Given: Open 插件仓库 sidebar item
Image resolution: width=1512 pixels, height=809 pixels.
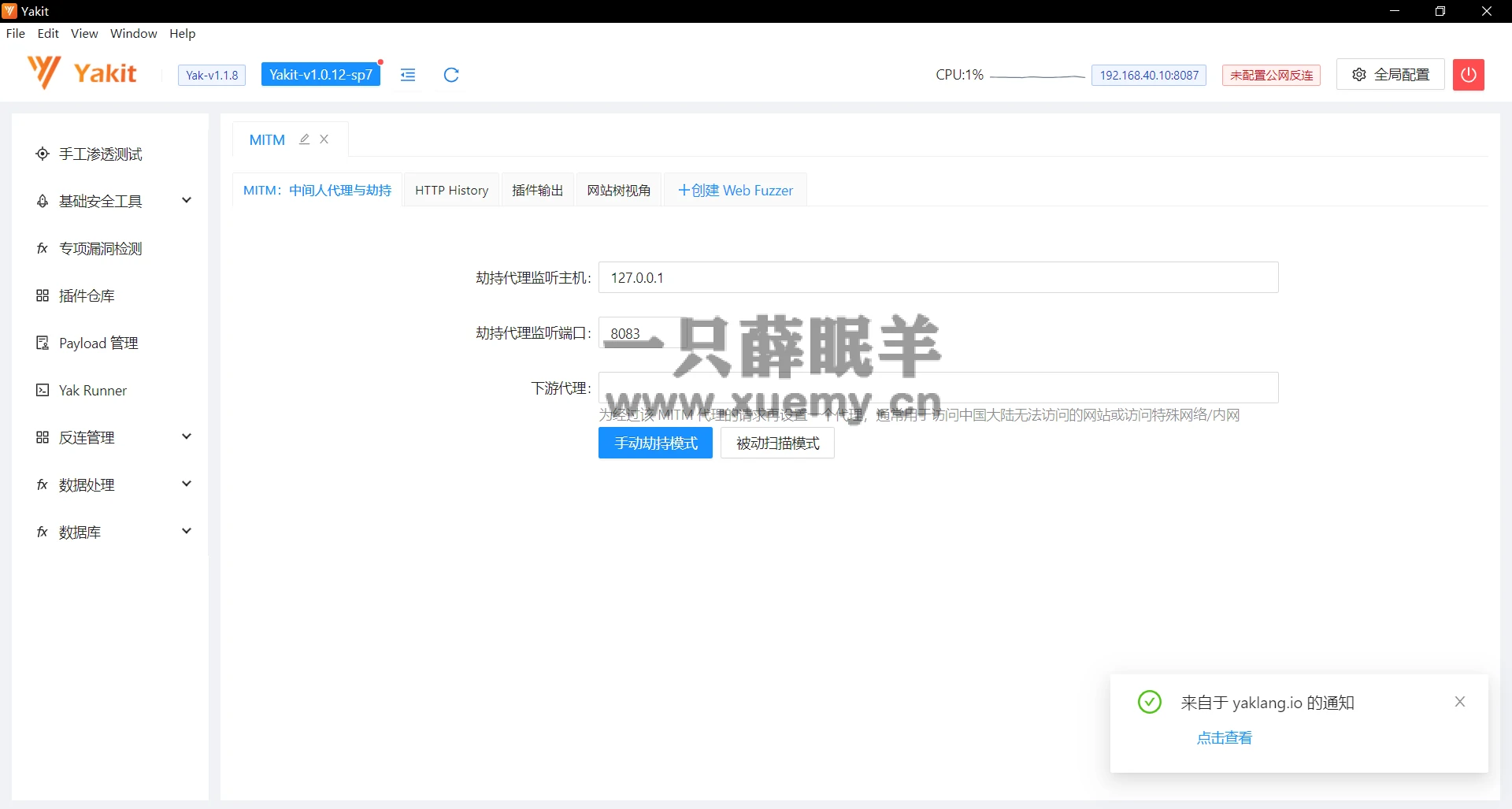Looking at the screenshot, I should click(x=110, y=295).
